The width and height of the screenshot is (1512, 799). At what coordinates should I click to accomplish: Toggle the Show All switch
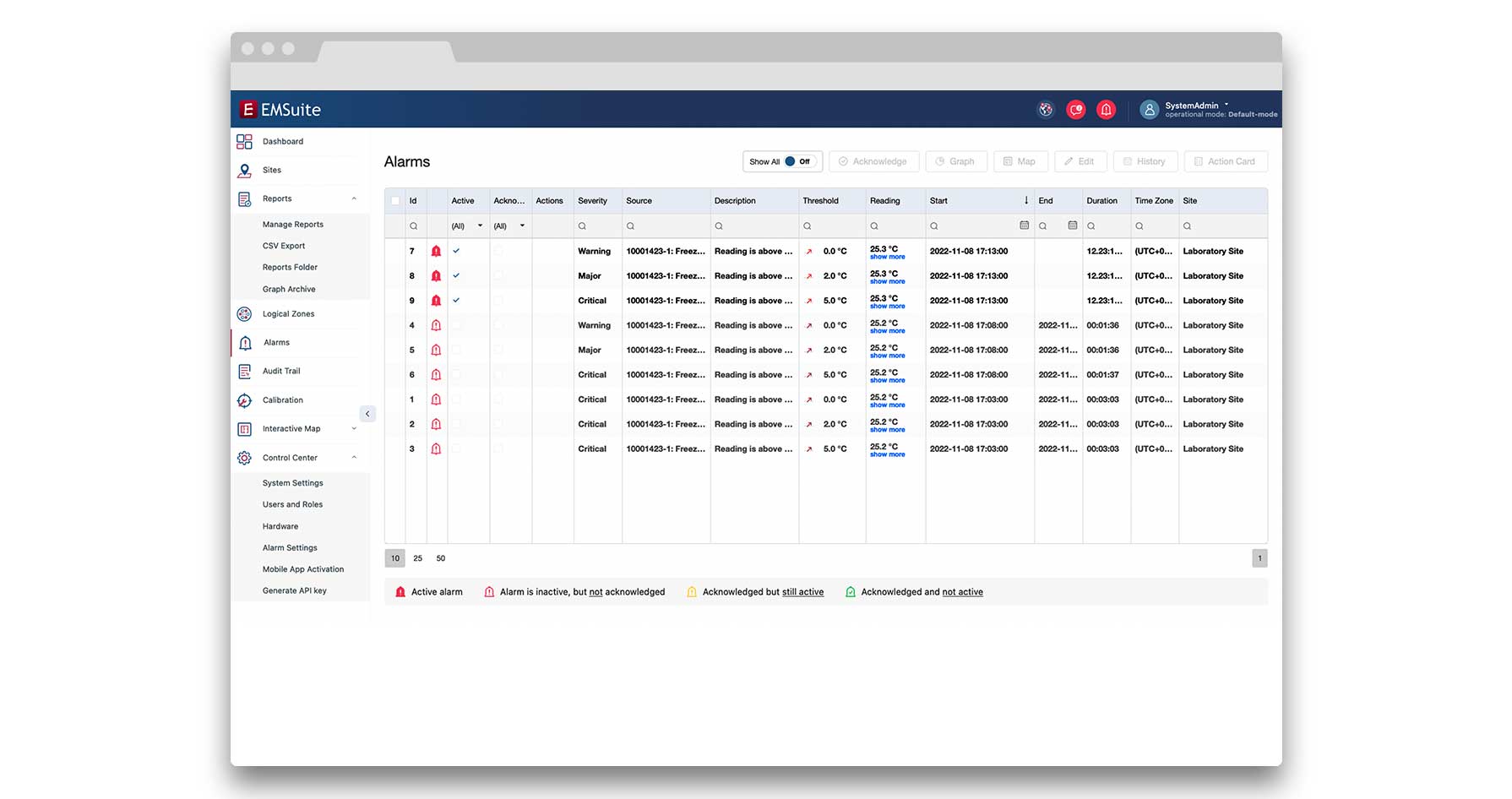(798, 162)
